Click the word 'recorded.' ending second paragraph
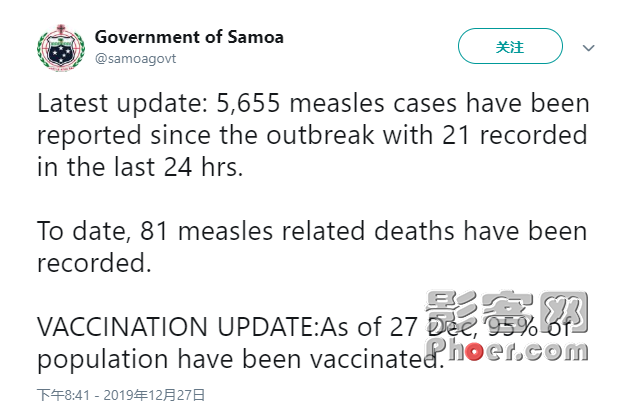The height and width of the screenshot is (406, 633). pyautogui.click(x=94, y=264)
